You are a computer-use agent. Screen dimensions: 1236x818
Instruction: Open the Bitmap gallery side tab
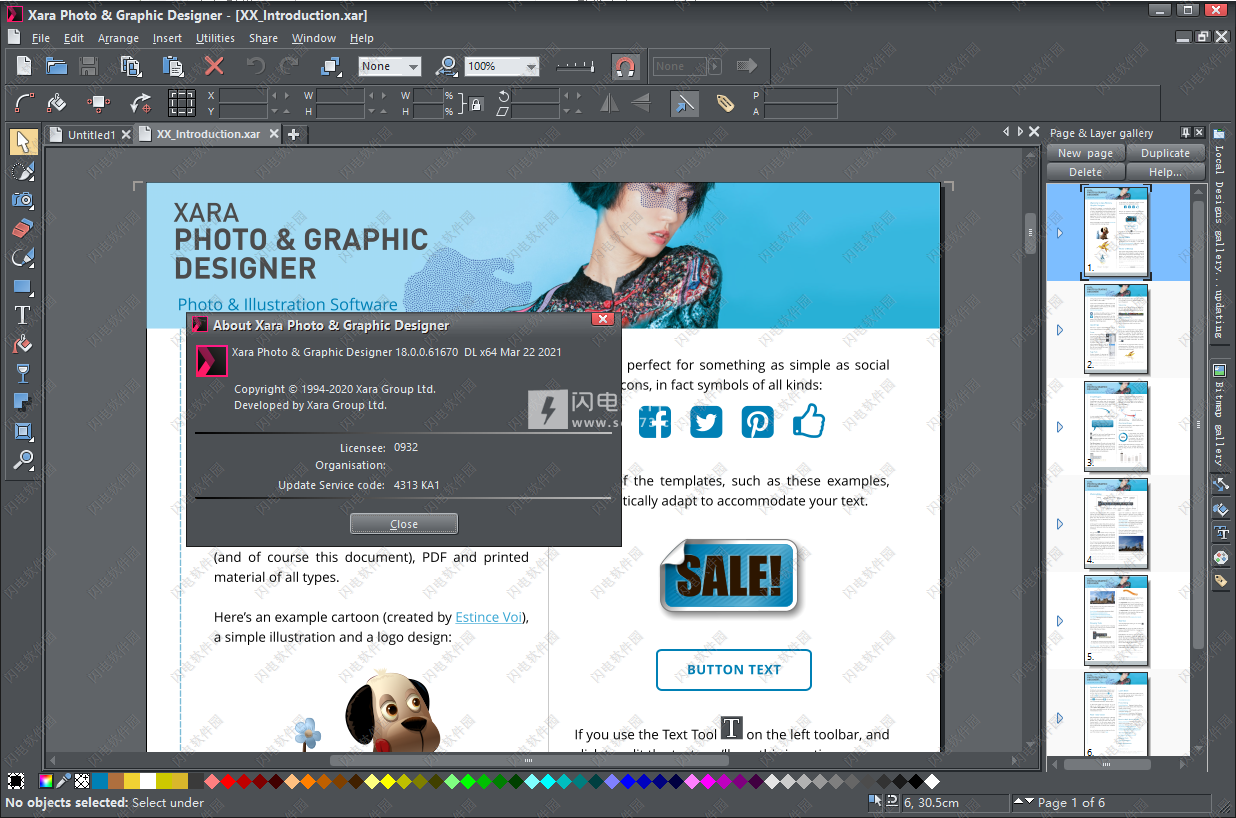click(1220, 416)
